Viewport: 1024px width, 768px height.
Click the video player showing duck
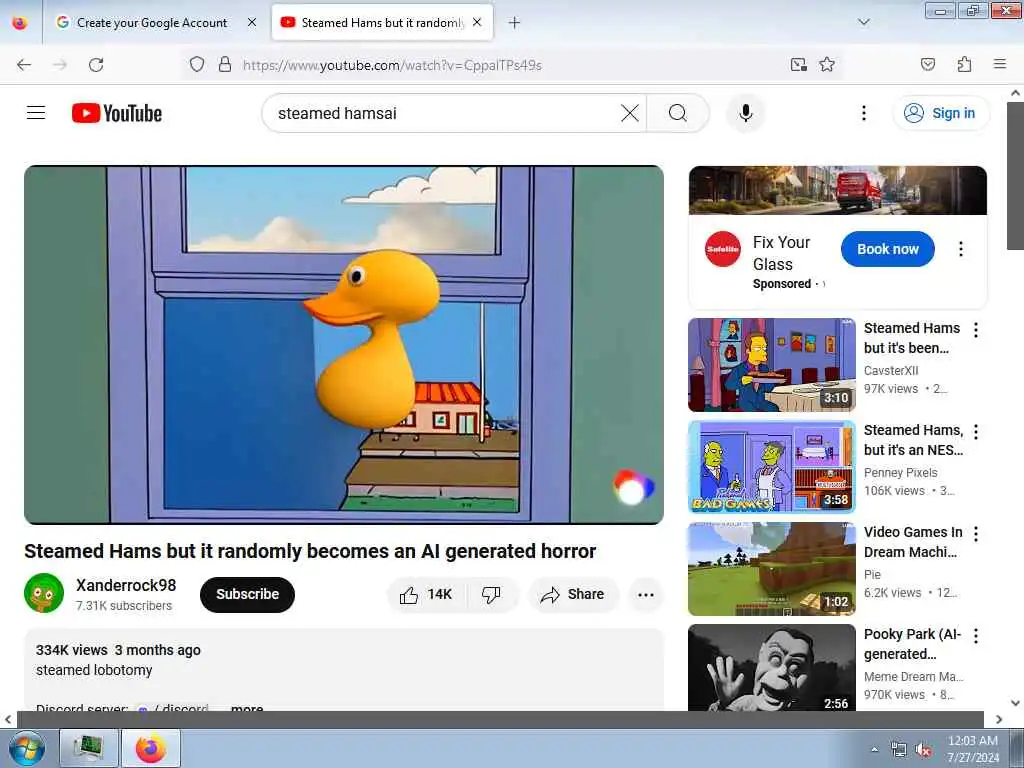(344, 344)
